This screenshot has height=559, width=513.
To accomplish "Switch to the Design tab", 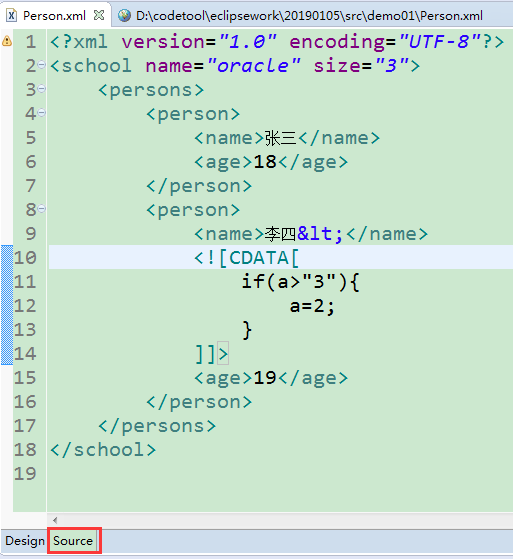I will pos(25,541).
